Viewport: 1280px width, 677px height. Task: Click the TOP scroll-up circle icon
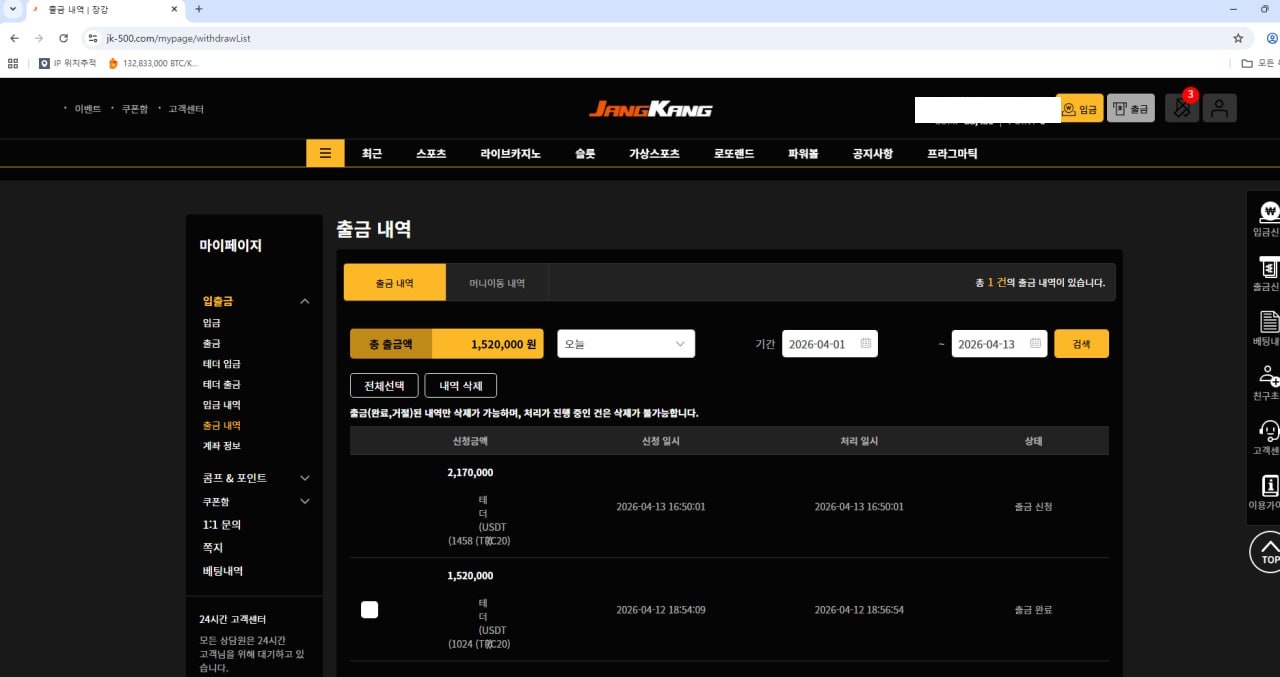pos(1268,551)
